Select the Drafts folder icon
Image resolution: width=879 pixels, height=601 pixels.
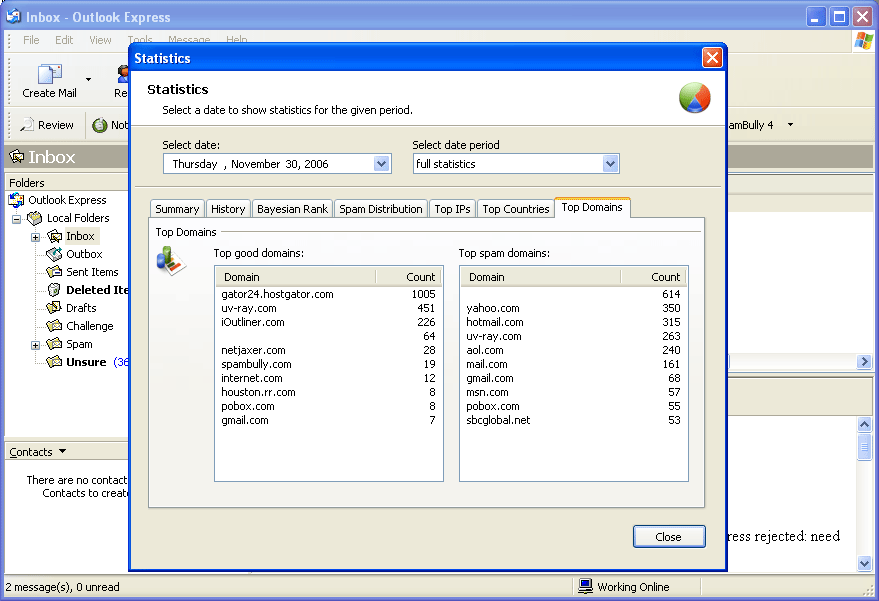(x=54, y=308)
